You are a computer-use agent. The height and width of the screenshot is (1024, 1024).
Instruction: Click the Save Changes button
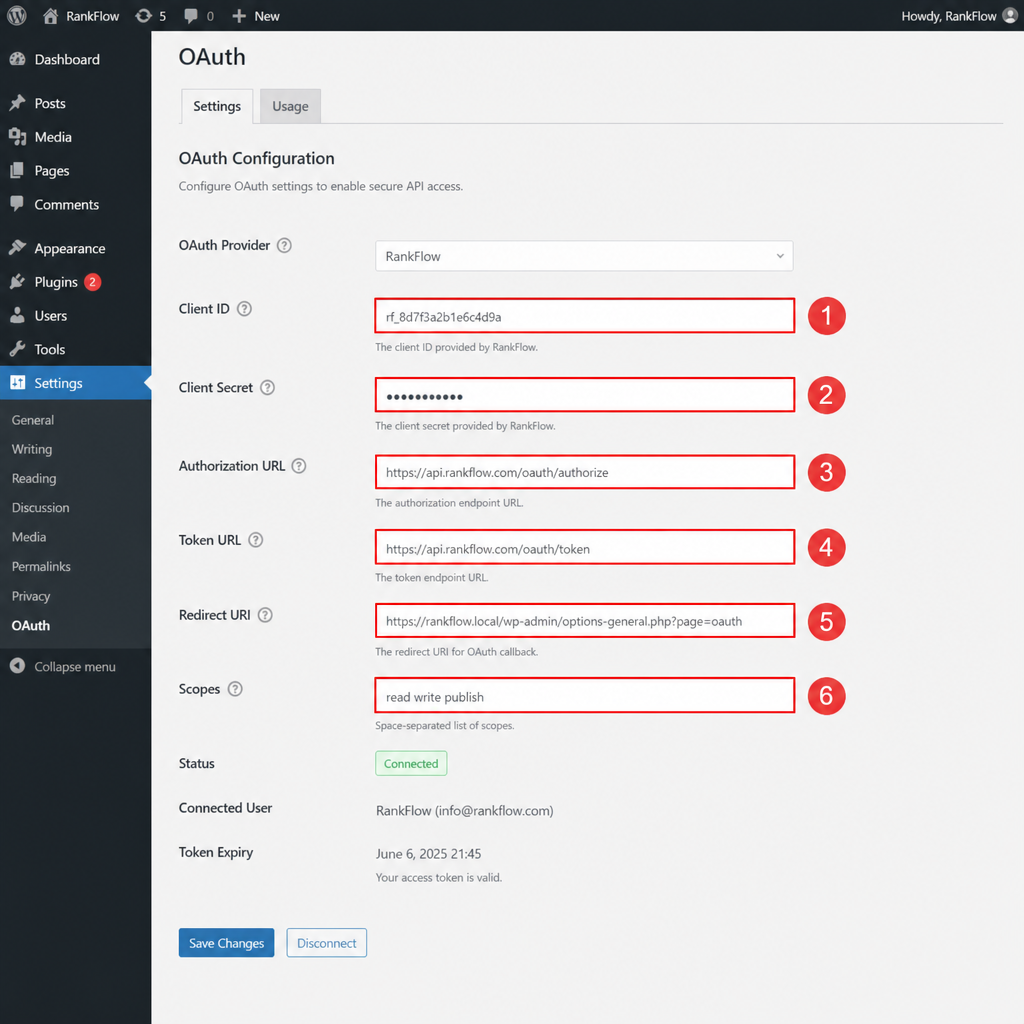pos(227,943)
